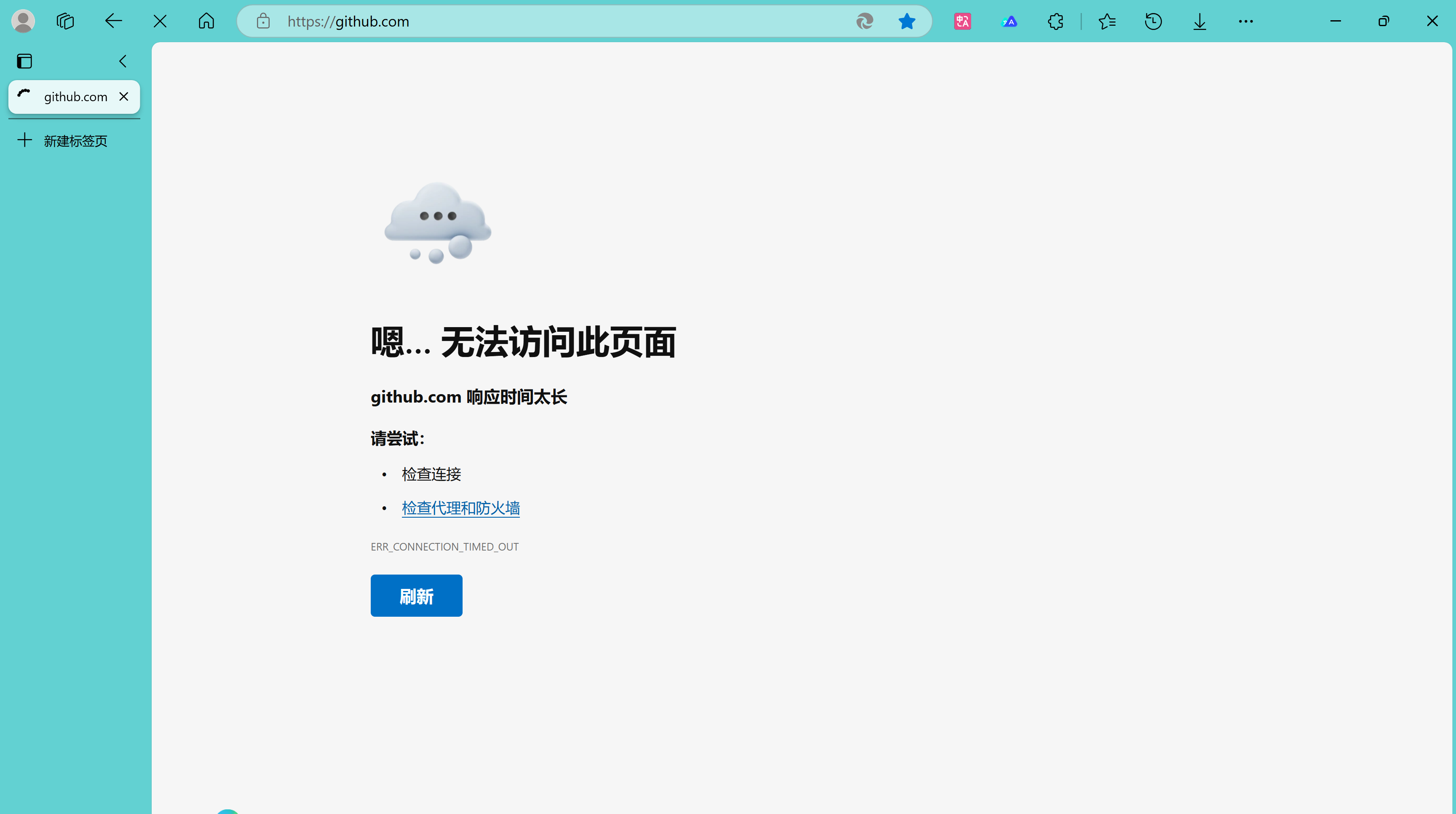The height and width of the screenshot is (814, 1456).
Task: View site info lock icon
Action: click(263, 21)
